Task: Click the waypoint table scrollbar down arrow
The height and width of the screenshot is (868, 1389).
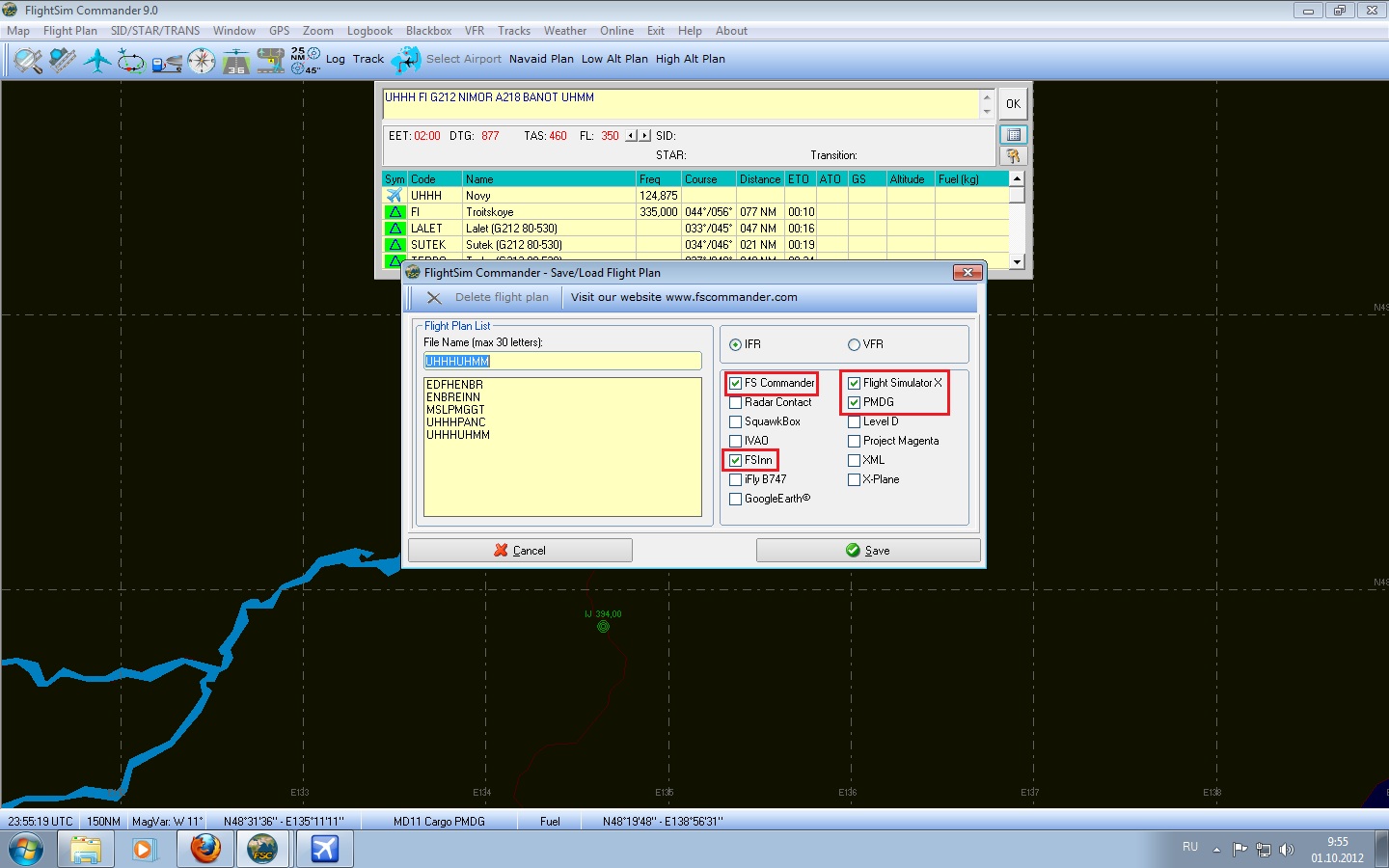Action: 1017,261
